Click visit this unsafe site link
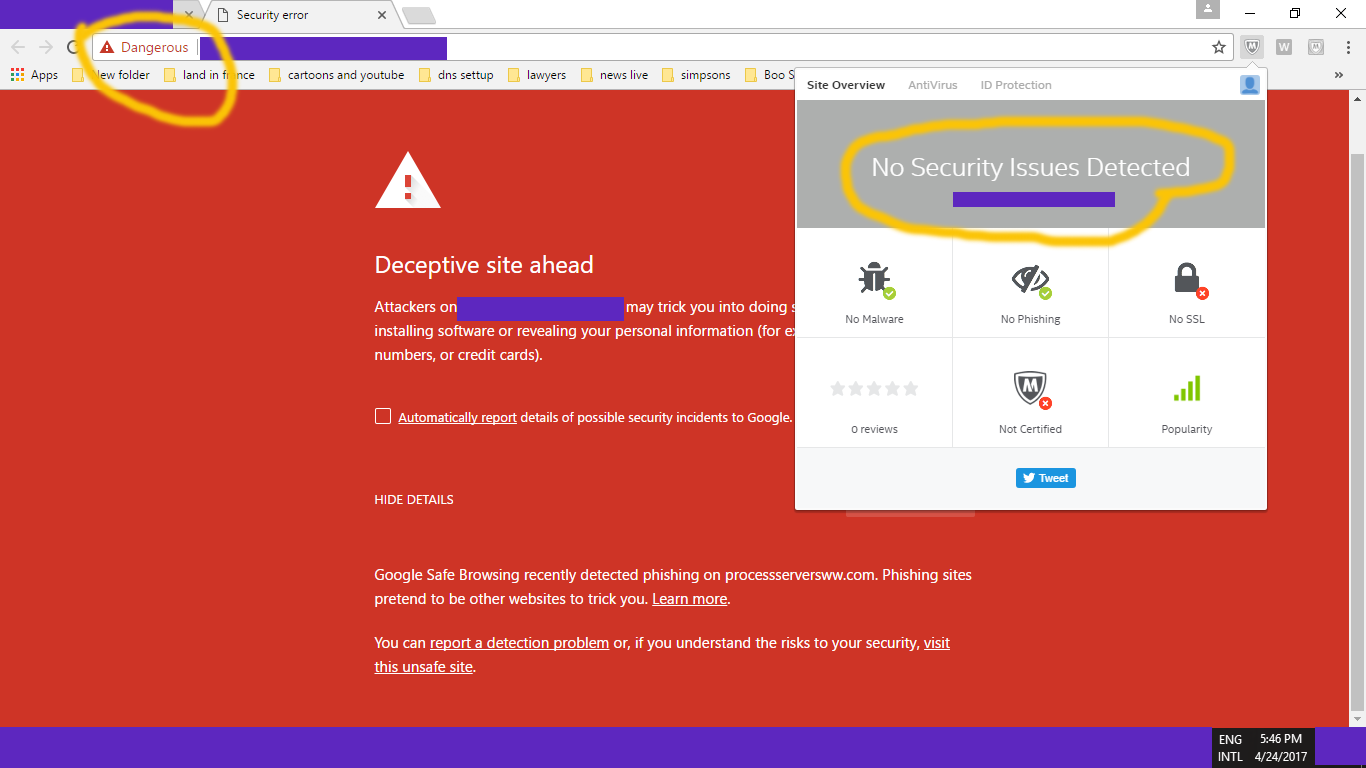This screenshot has height=768, width=1366. [x=662, y=655]
